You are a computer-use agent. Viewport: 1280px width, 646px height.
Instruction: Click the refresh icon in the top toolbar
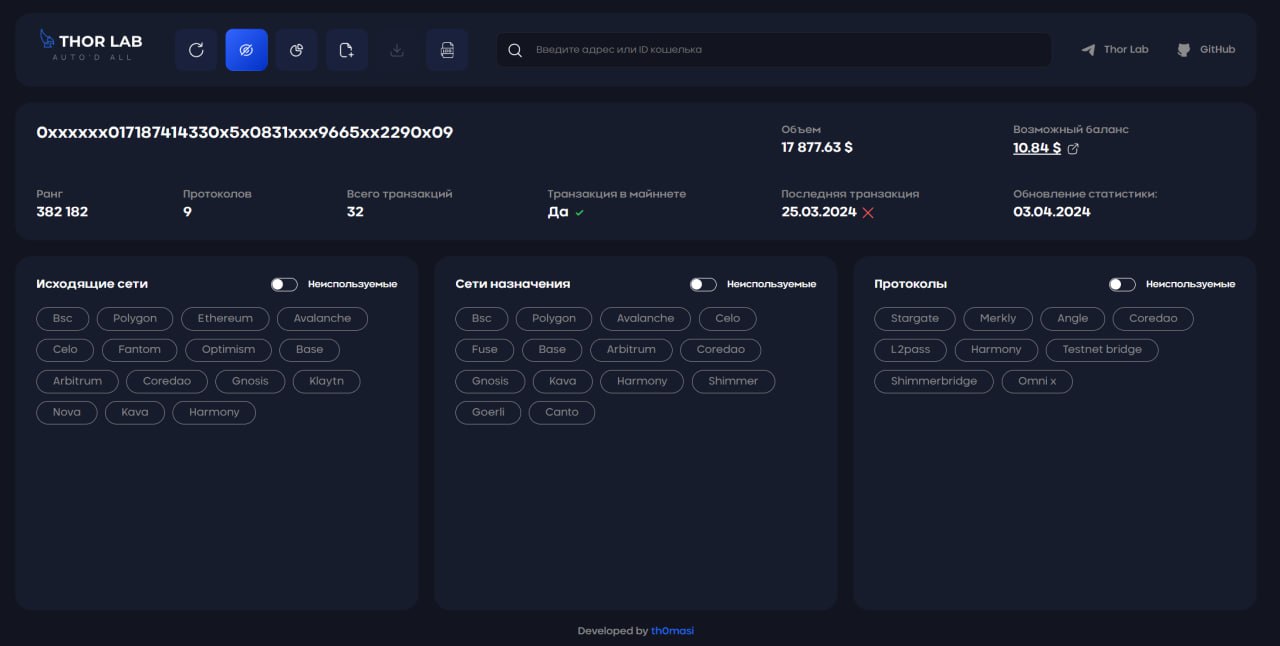pyautogui.click(x=196, y=50)
